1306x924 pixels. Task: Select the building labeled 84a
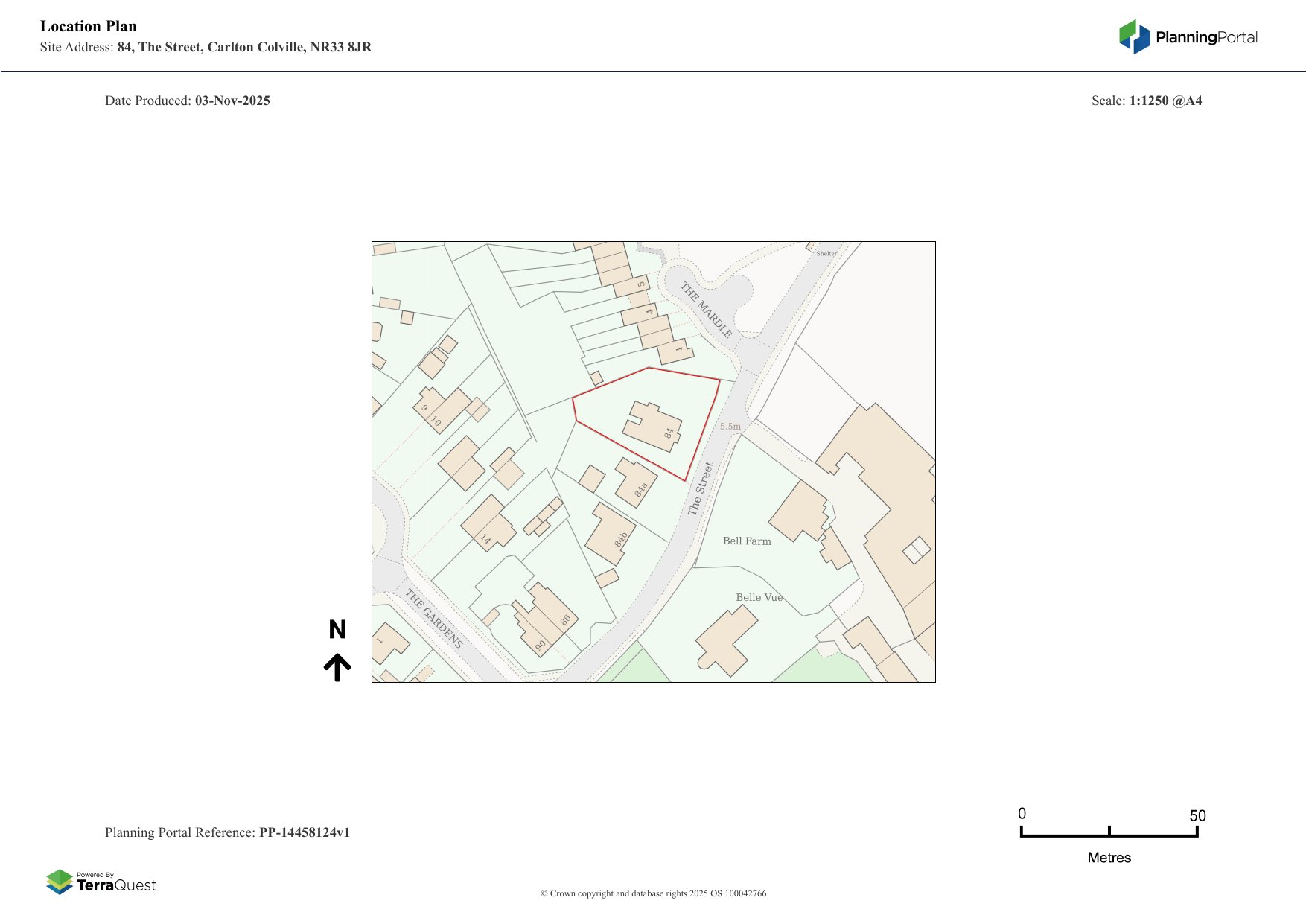(635, 483)
